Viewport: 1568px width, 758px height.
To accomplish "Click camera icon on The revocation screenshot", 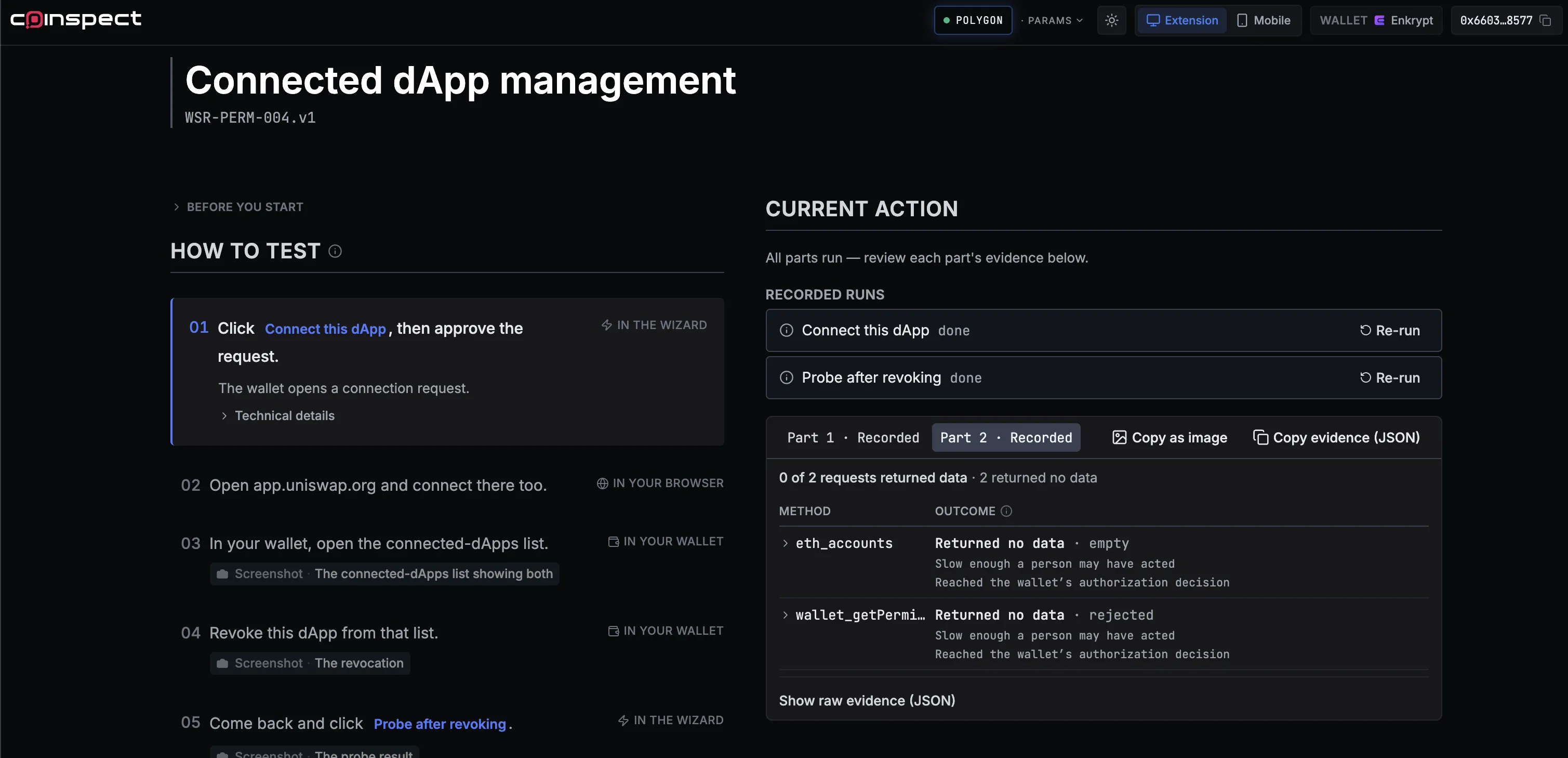I will pyautogui.click(x=222, y=663).
